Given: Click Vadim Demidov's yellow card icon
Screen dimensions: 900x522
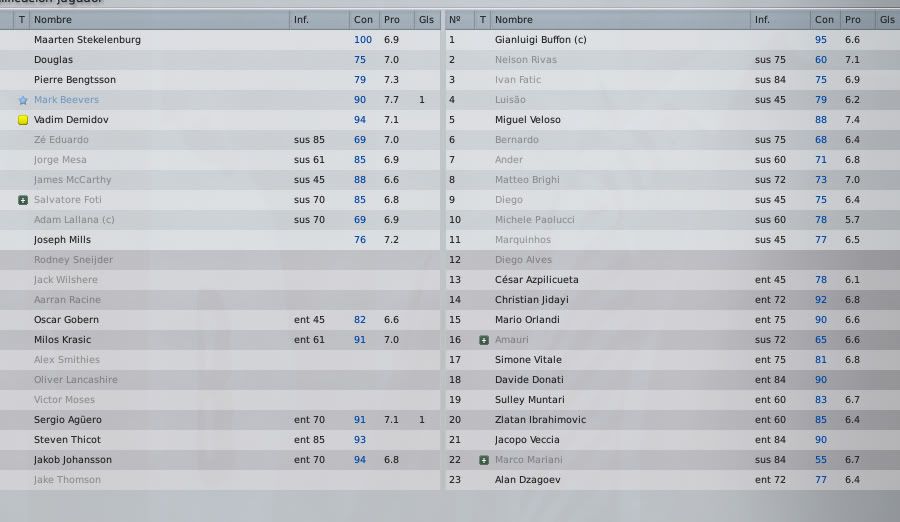Looking at the screenshot, I should (x=23, y=120).
